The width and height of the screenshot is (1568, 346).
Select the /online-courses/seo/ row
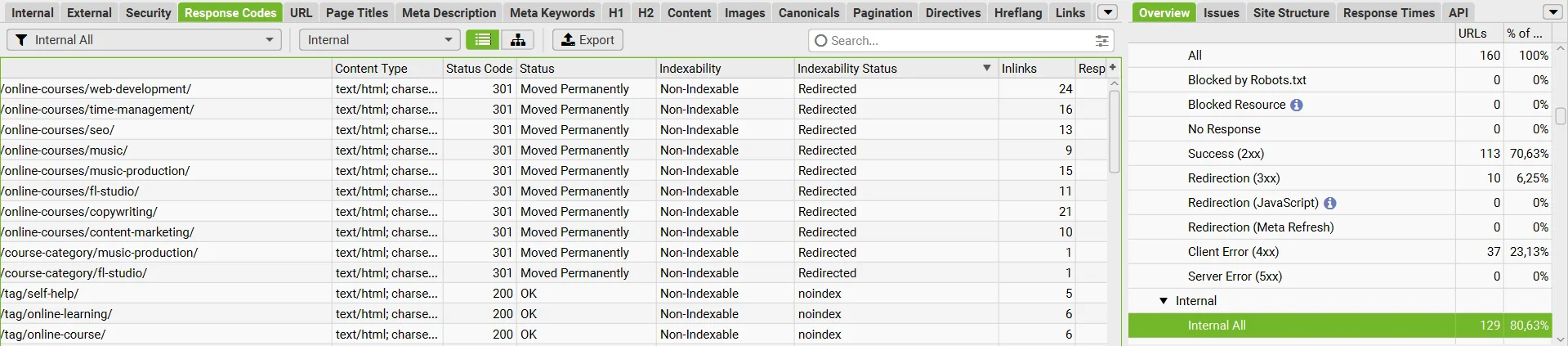coord(554,129)
